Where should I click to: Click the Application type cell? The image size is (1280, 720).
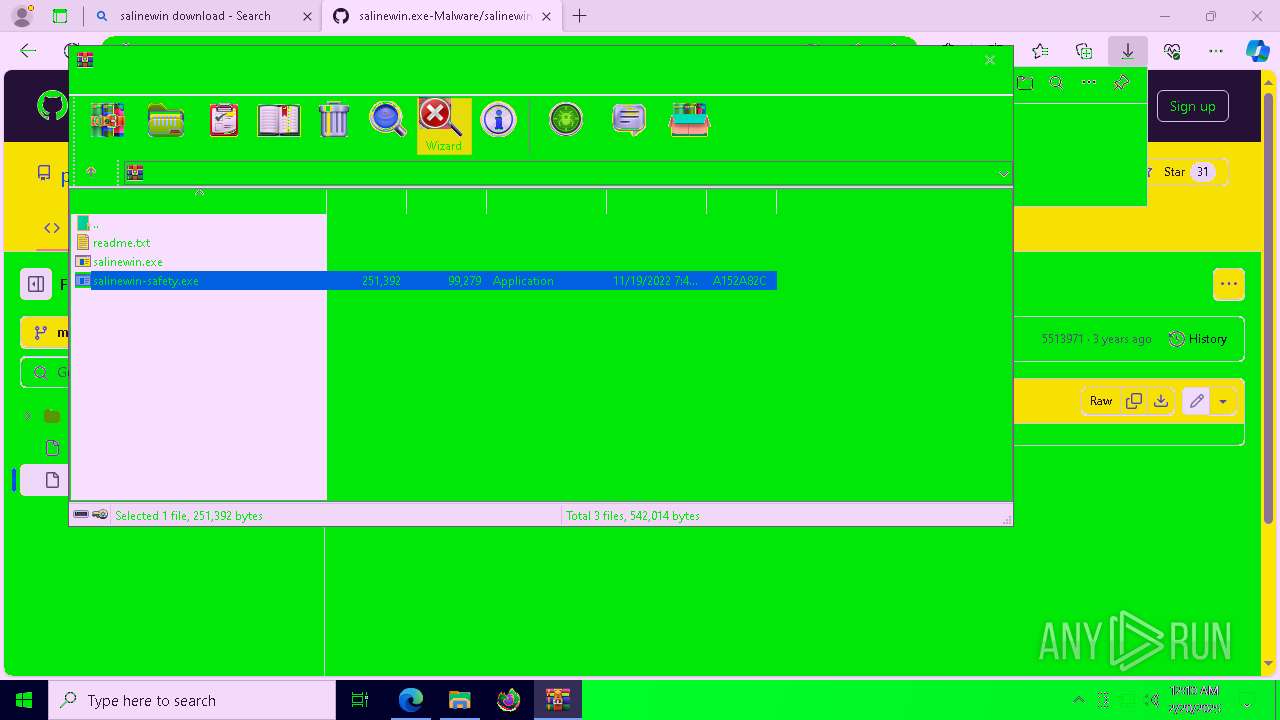coord(523,281)
